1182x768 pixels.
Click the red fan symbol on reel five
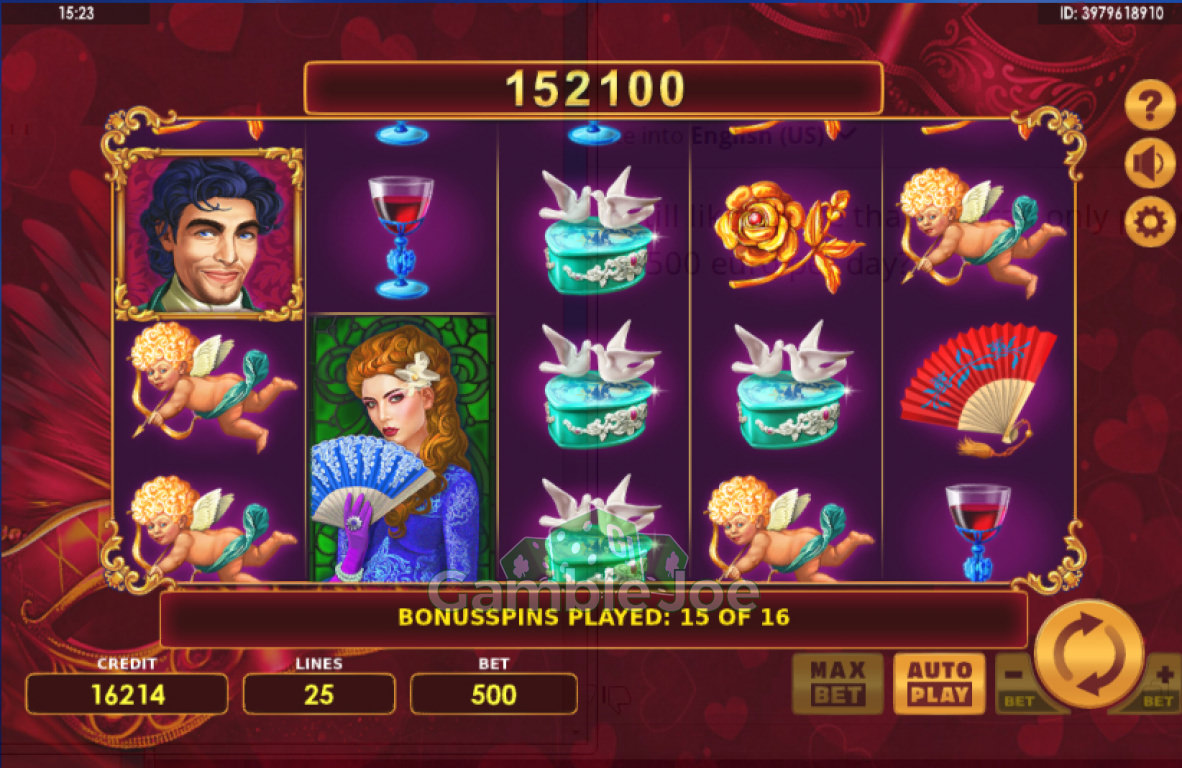(978, 388)
